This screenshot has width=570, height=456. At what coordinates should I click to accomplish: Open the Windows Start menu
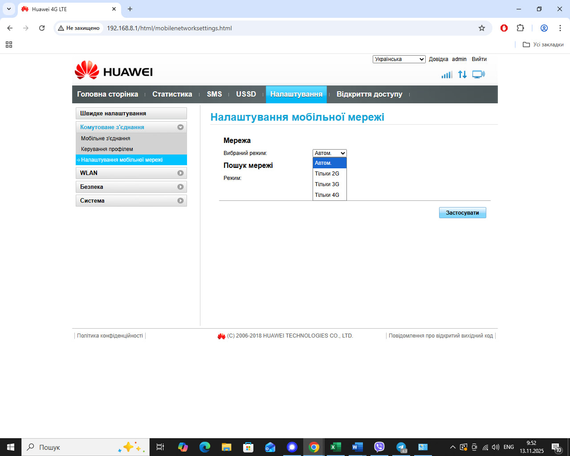point(11,447)
